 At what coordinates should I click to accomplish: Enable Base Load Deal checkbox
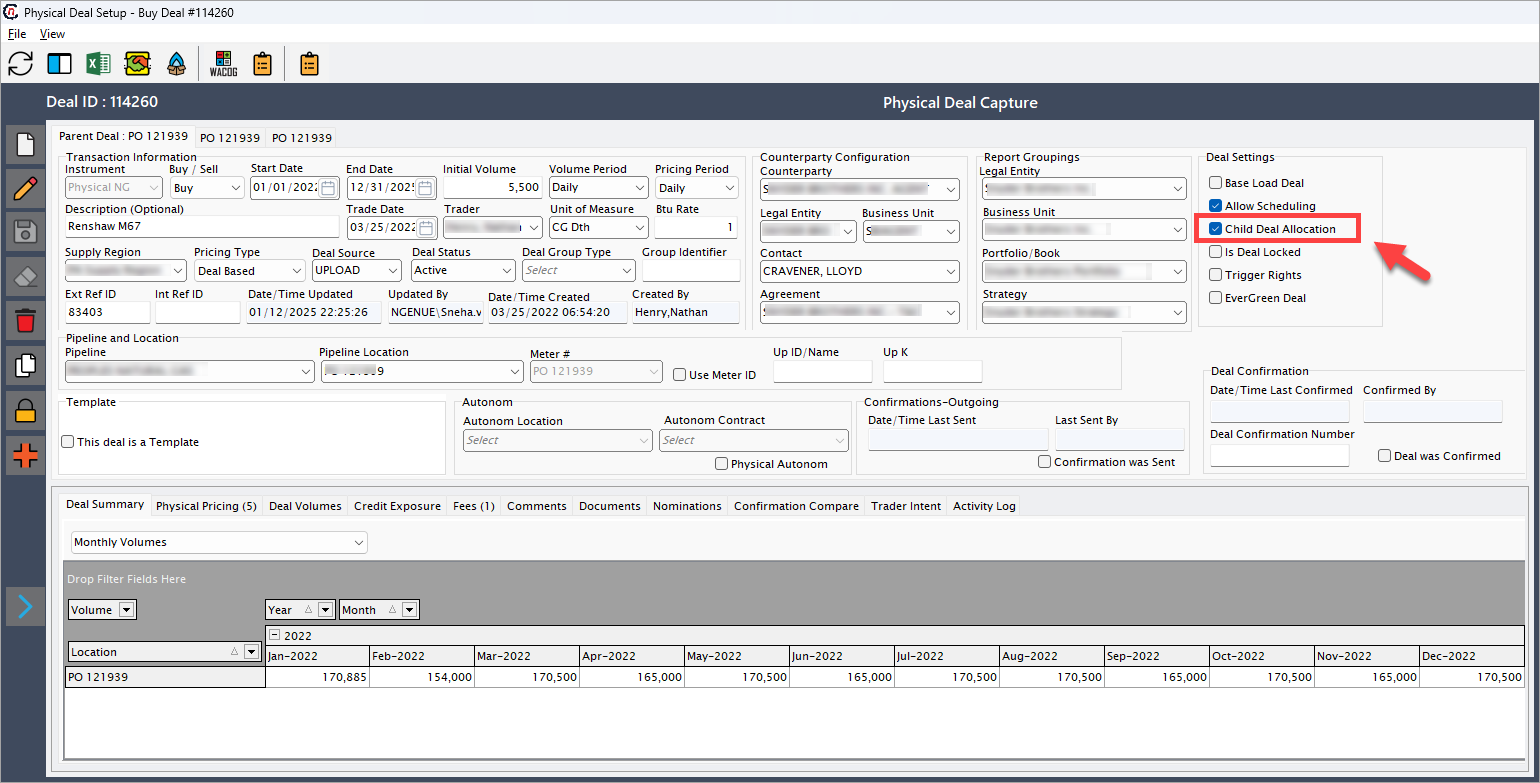click(1215, 183)
